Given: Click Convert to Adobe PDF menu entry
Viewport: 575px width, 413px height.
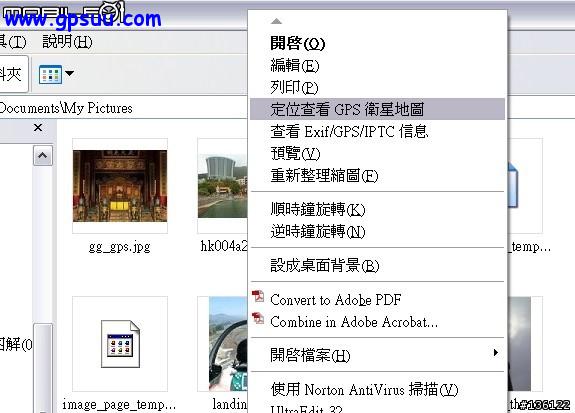Looking at the screenshot, I should tap(377, 300).
